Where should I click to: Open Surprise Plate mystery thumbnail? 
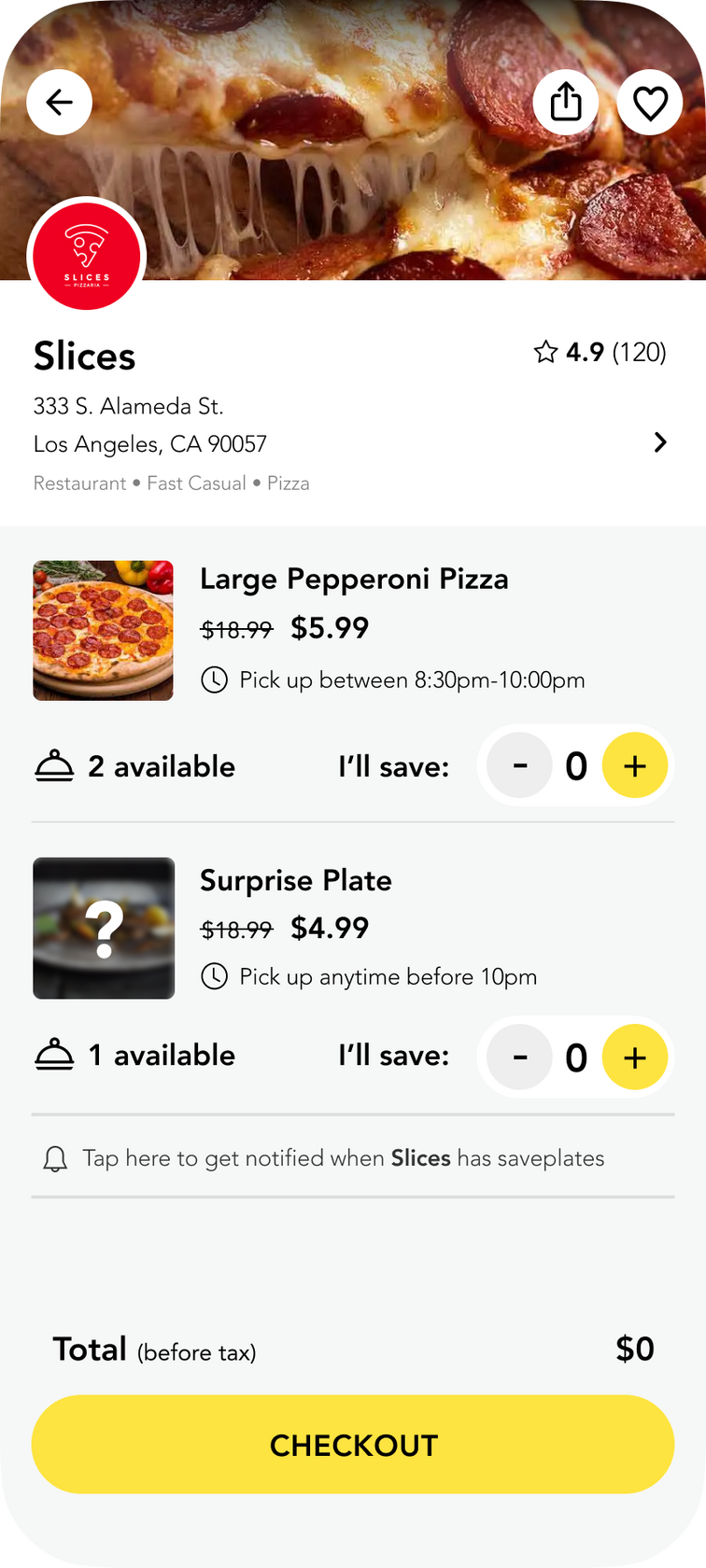(103, 928)
